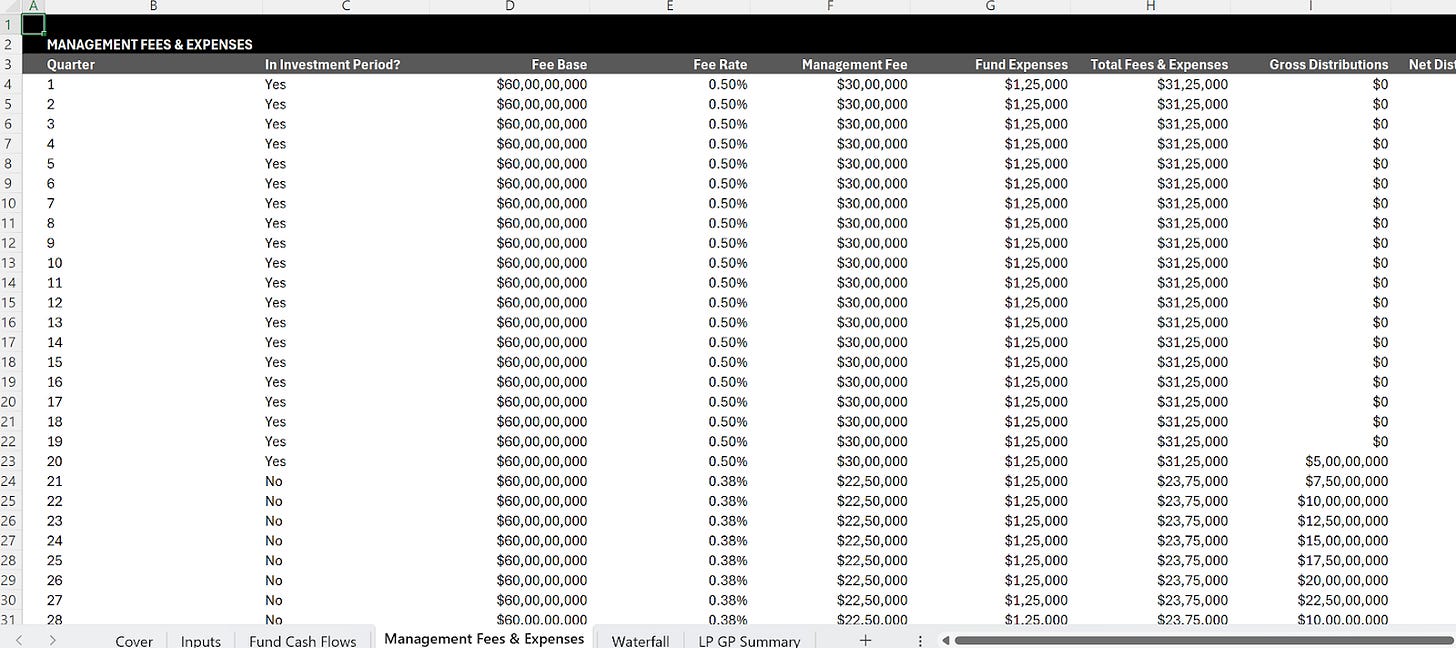Click the horizontal scrollbar thumb
Image resolution: width=1456 pixels, height=648 pixels.
click(x=1204, y=640)
